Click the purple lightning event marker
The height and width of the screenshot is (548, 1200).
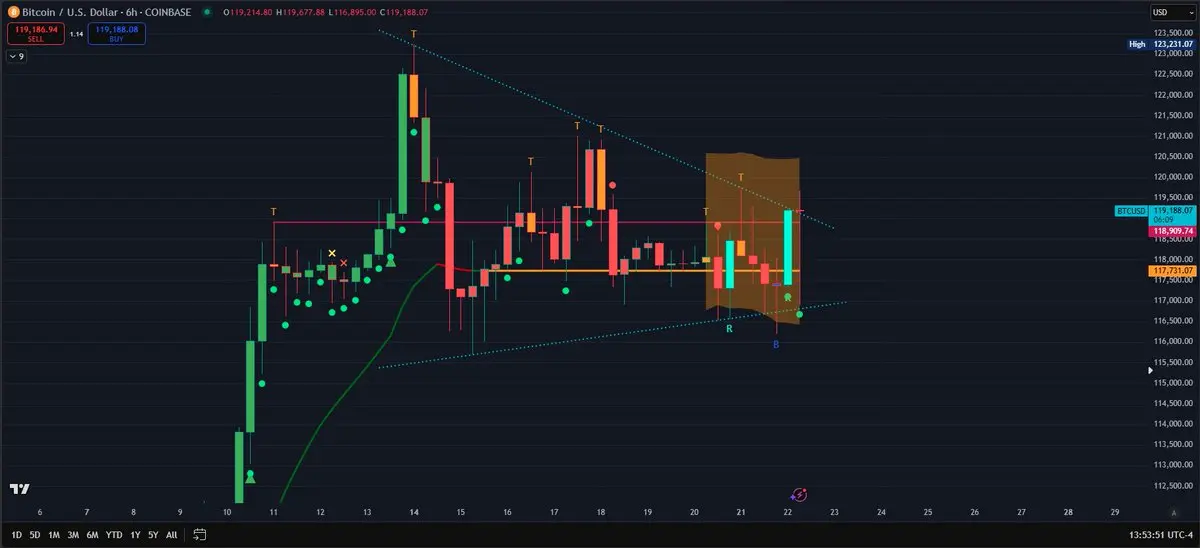tap(799, 494)
